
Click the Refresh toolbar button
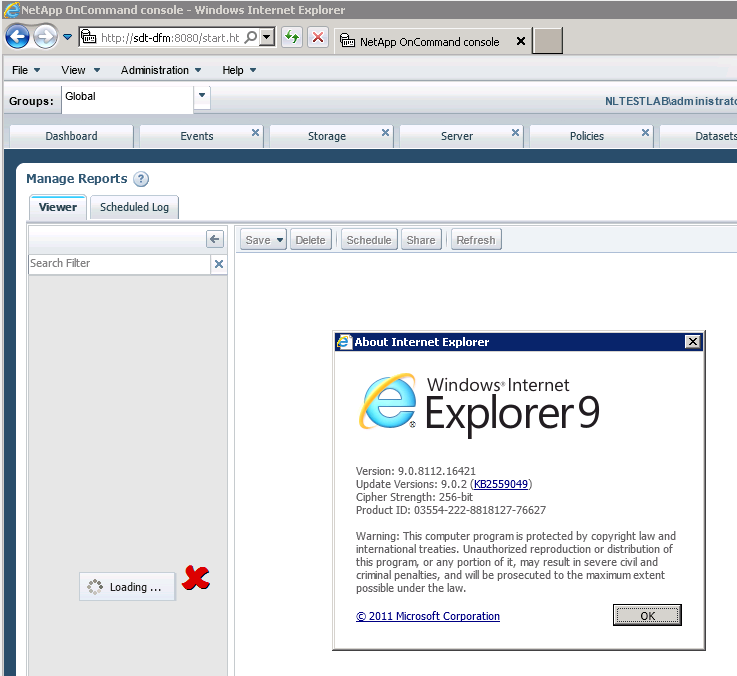[476, 240]
